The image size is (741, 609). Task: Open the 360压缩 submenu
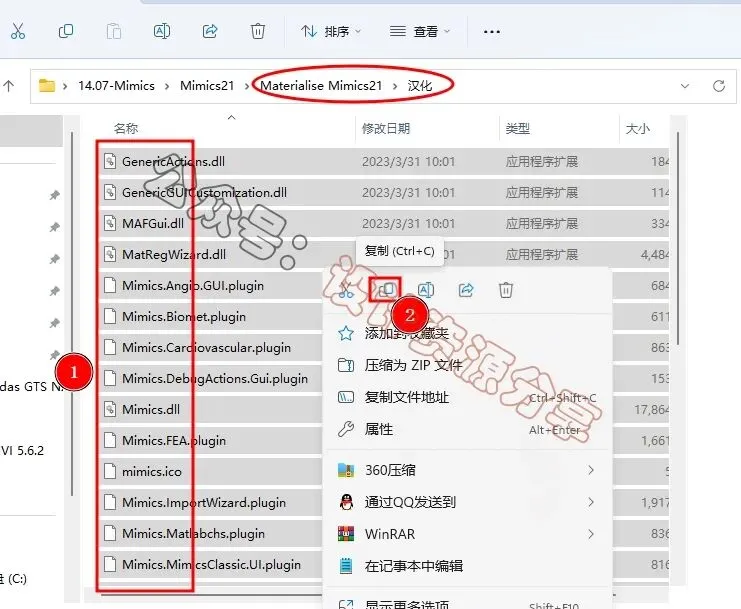[467, 470]
